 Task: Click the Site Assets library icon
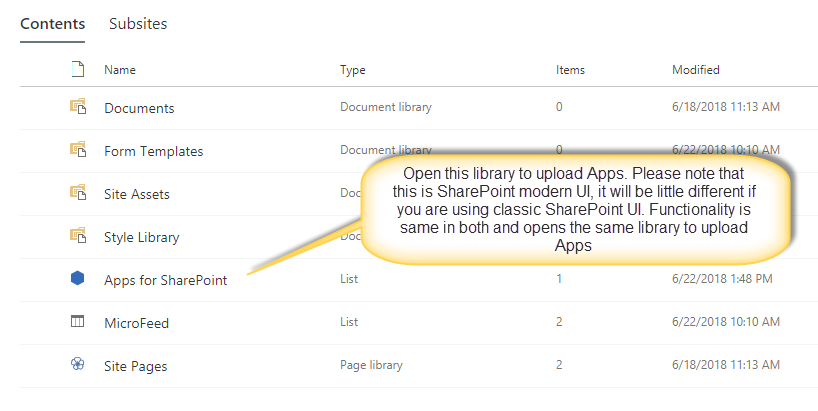click(77, 193)
